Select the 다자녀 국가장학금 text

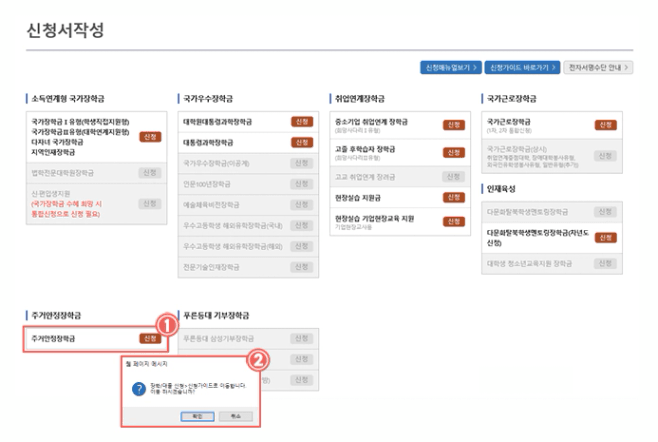(x=57, y=142)
